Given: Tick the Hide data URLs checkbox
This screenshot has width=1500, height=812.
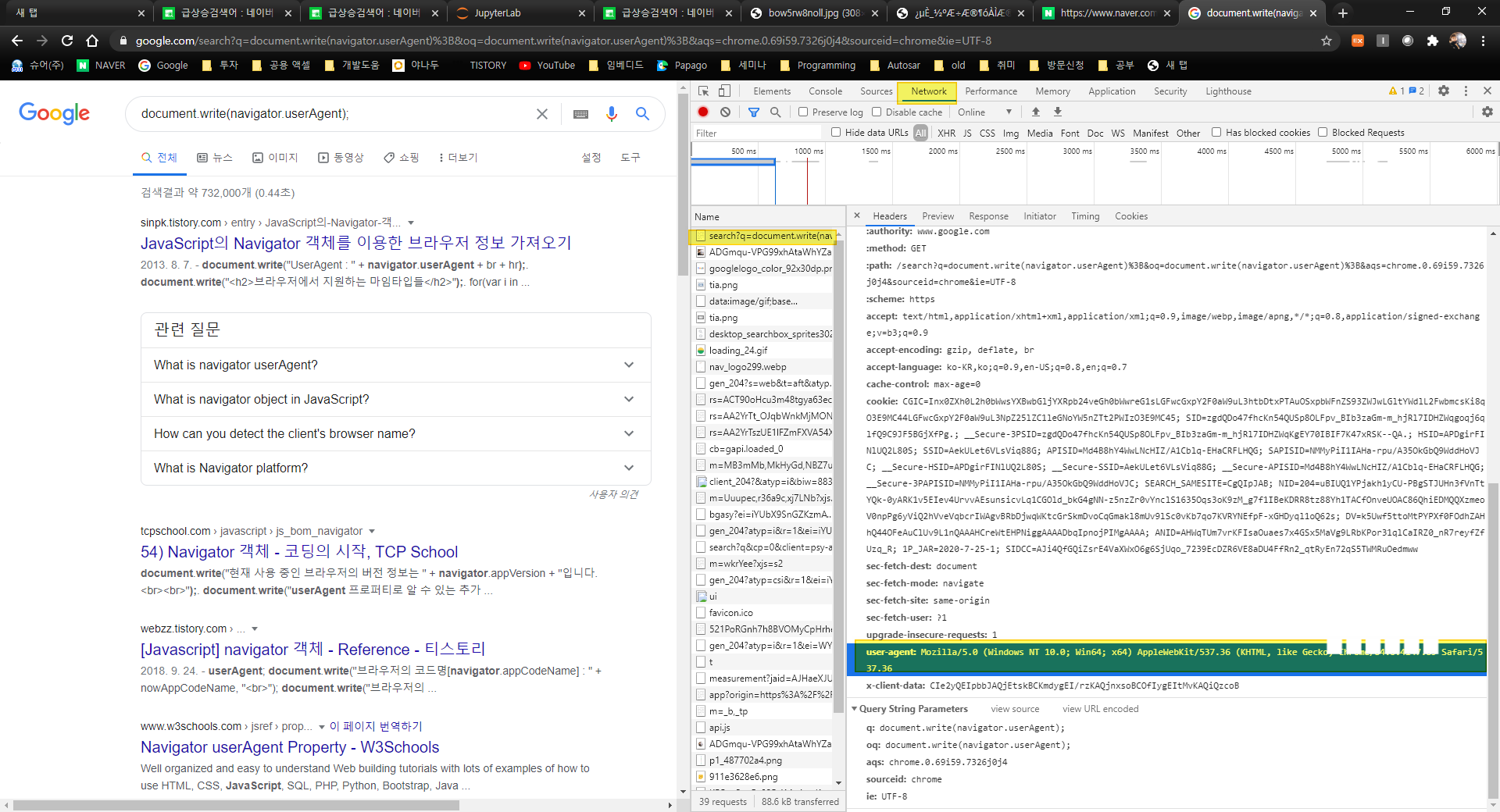Looking at the screenshot, I should click(836, 132).
